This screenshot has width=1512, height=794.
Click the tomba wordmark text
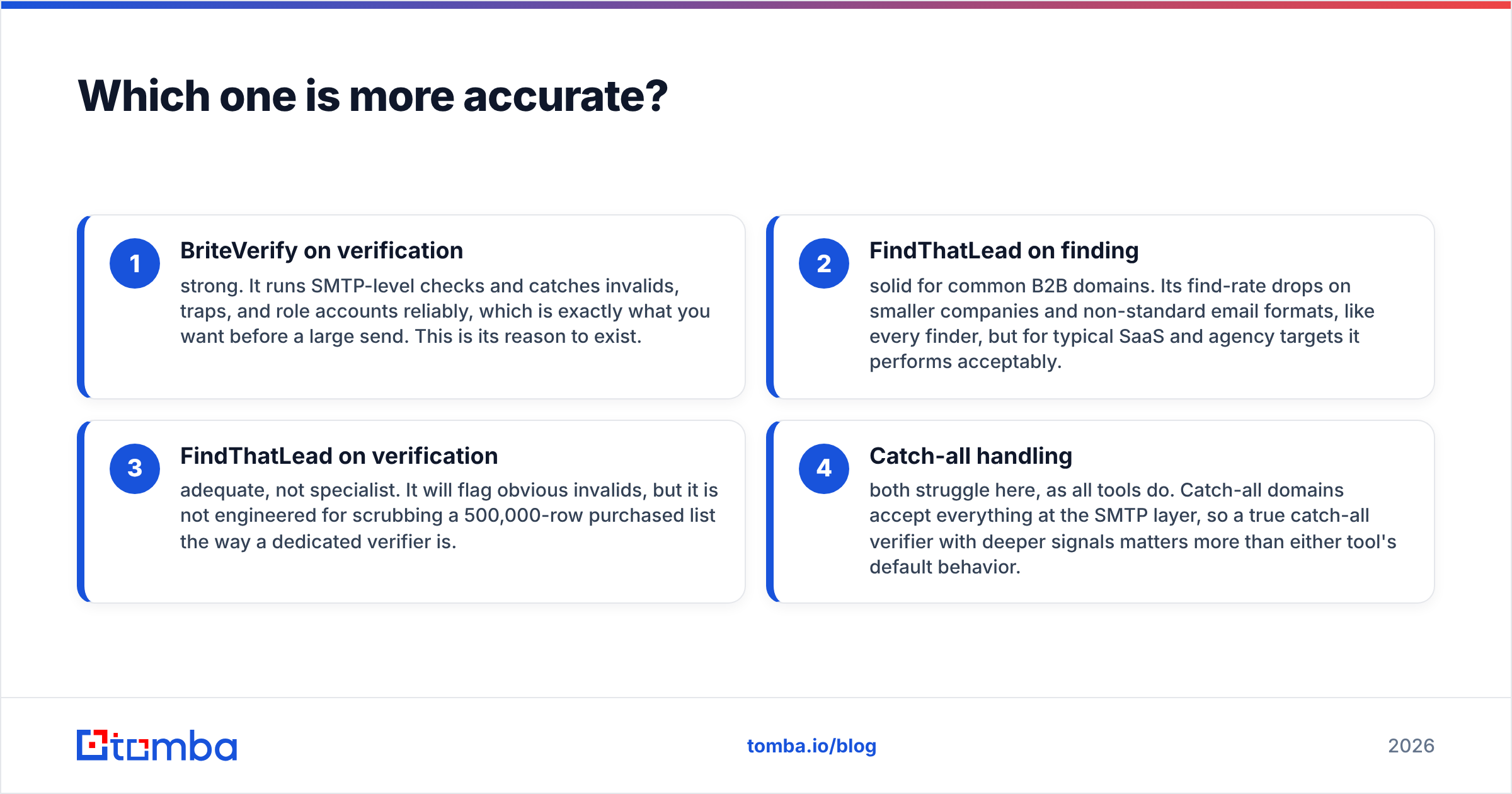coord(175,745)
